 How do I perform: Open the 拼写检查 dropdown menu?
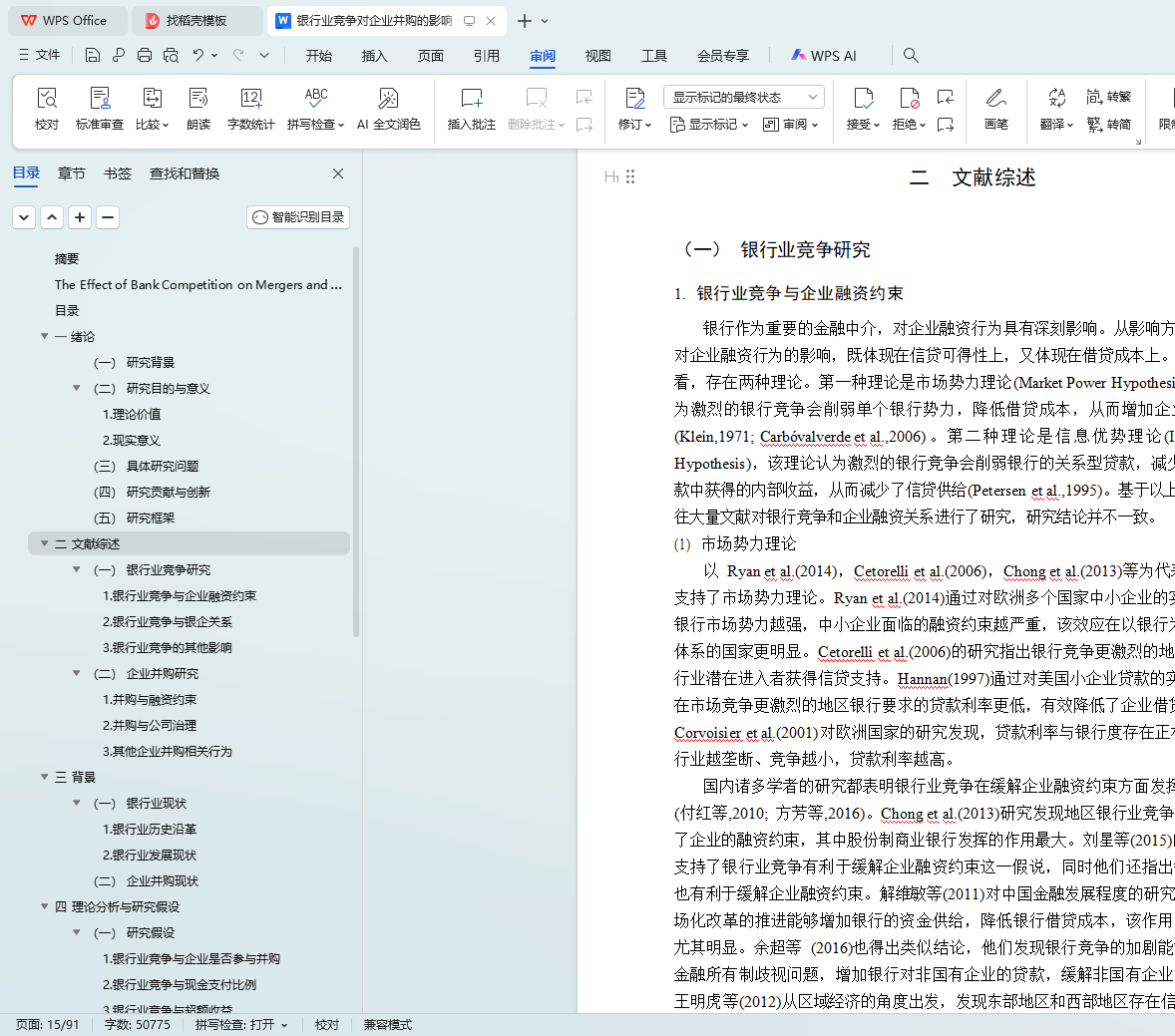(315, 124)
